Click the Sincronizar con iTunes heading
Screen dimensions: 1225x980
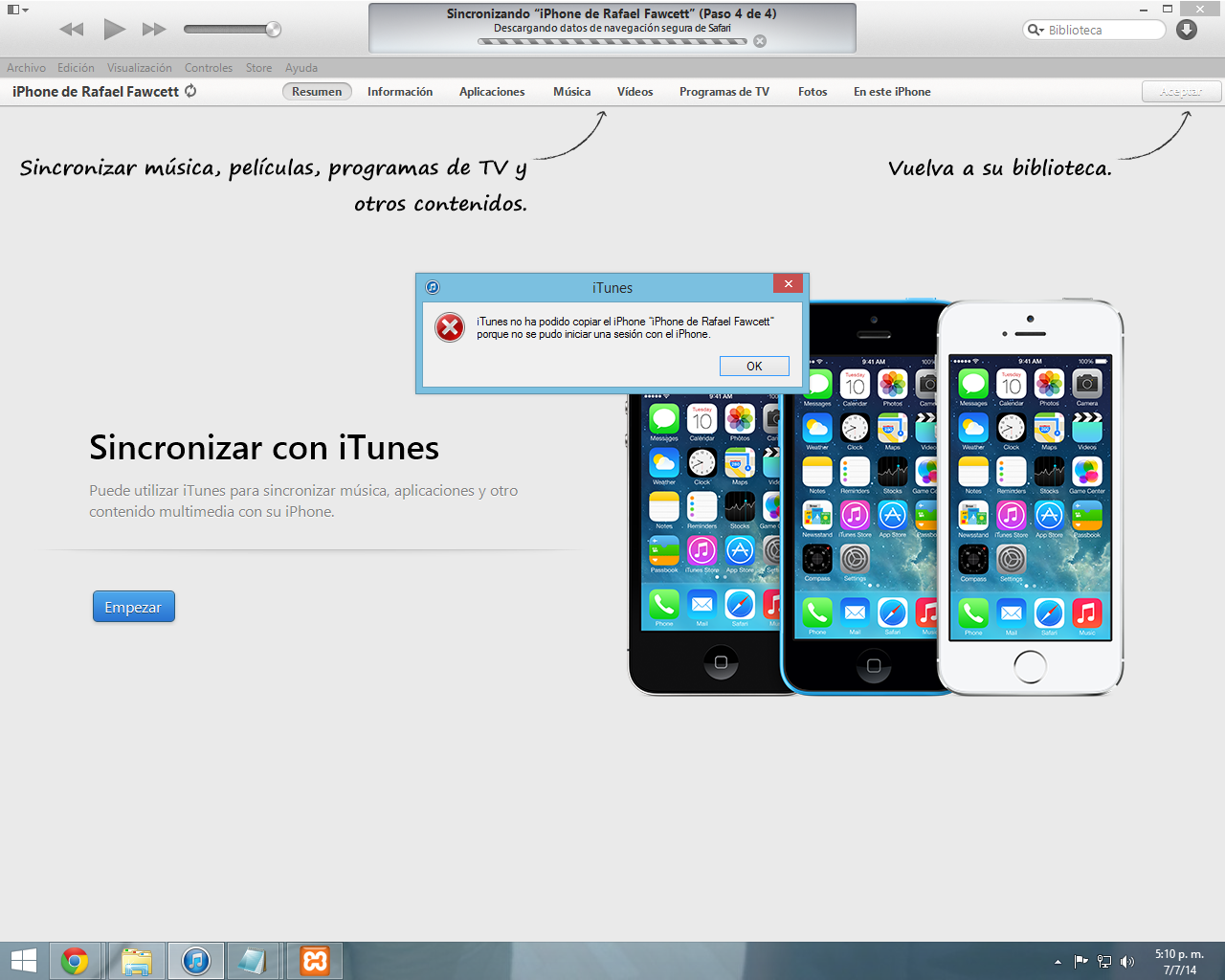point(264,448)
